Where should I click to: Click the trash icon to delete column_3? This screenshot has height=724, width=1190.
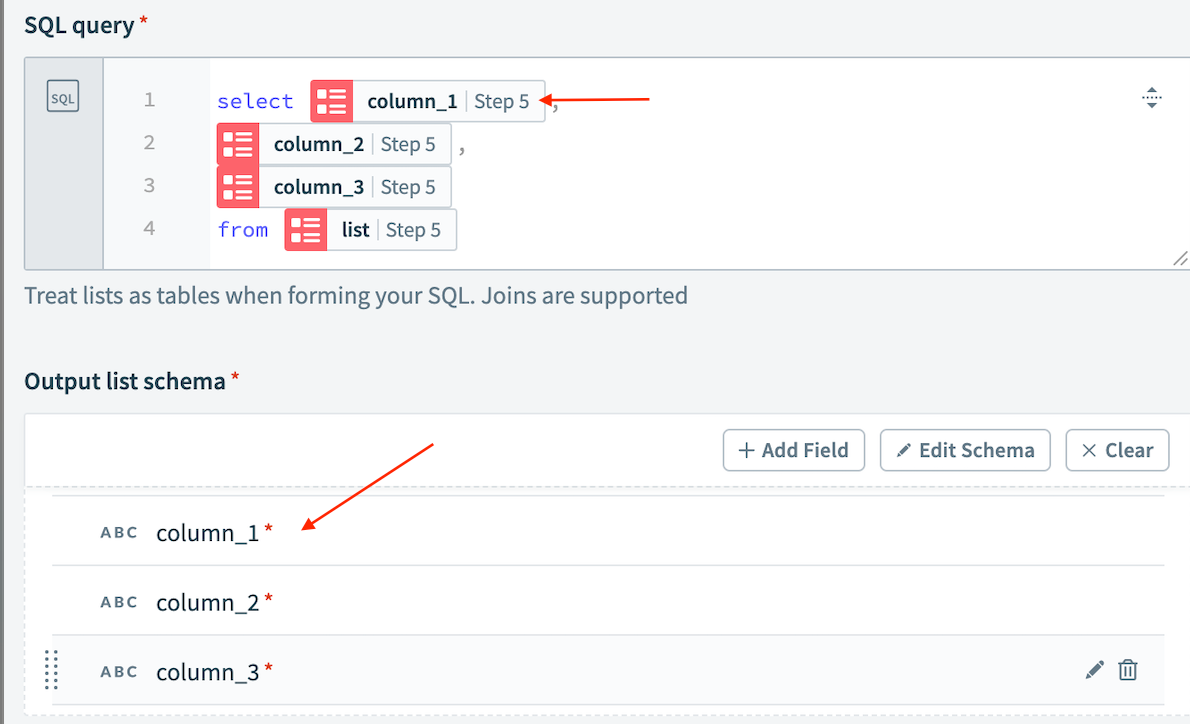(x=1128, y=670)
